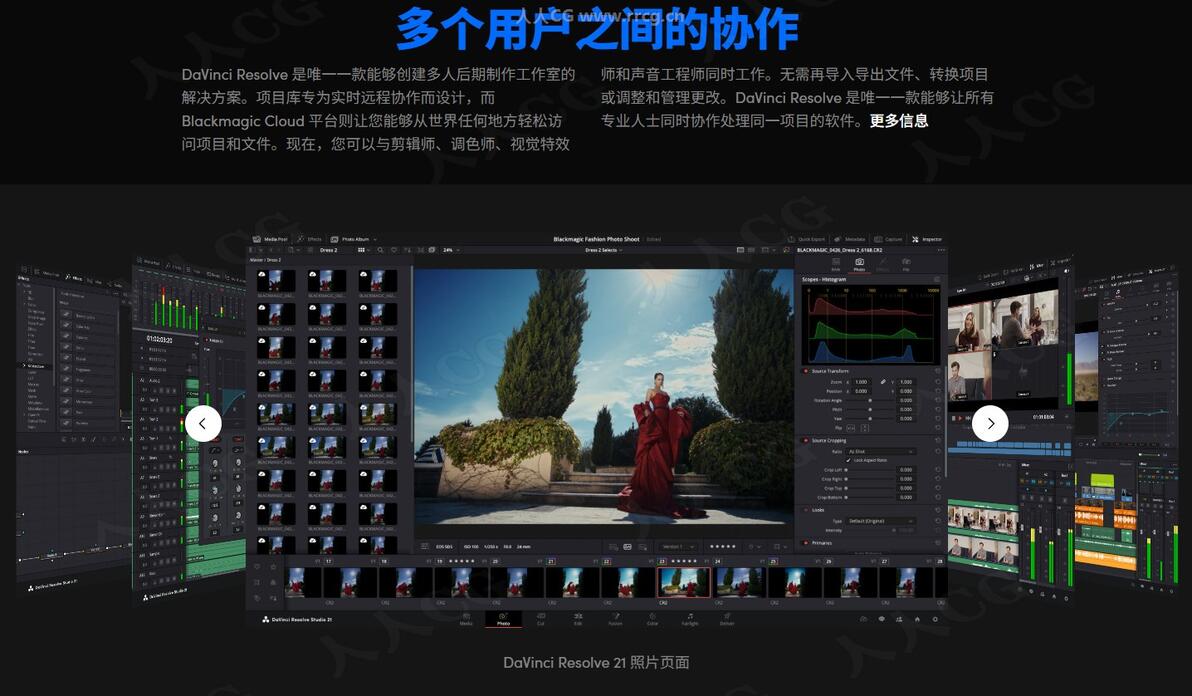Reset the Source Transform section
Screen dimensions: 1192x696
[937, 371]
